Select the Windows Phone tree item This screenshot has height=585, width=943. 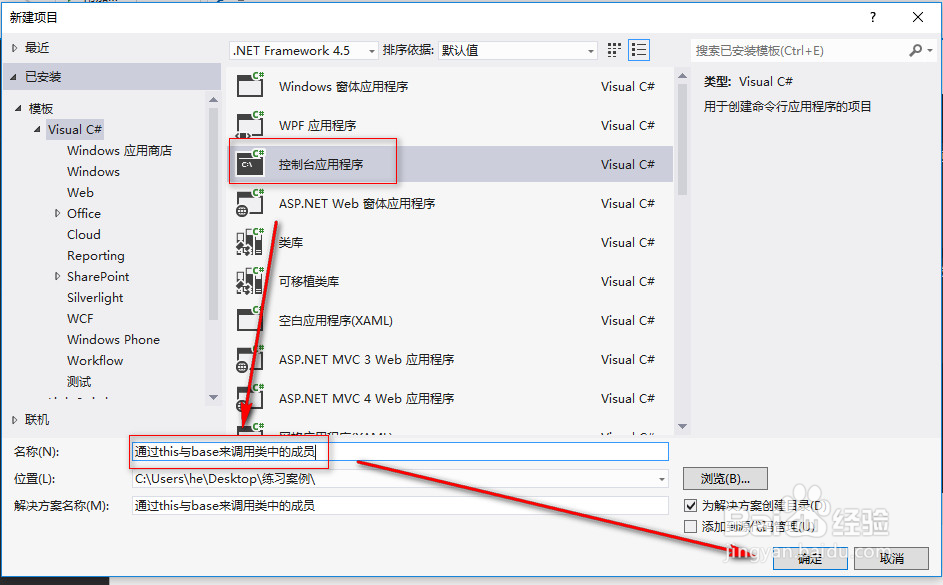click(x=113, y=340)
